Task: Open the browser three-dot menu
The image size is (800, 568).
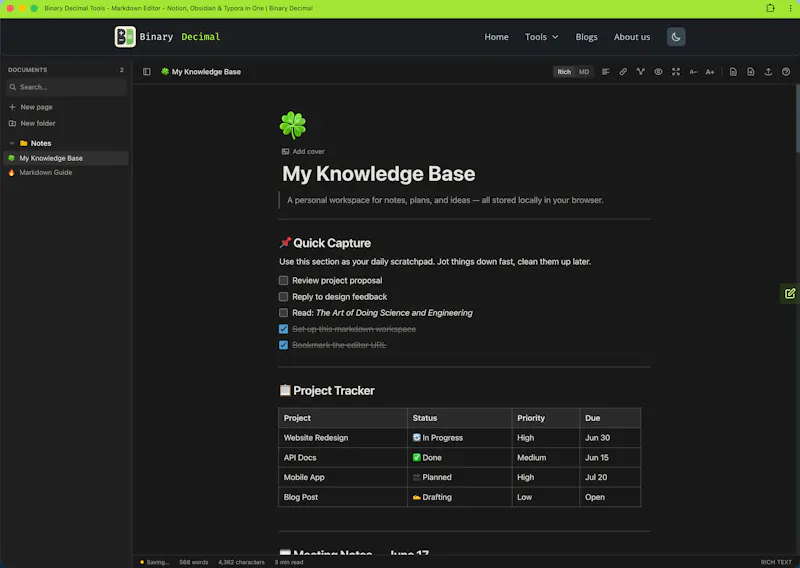Action: (790, 8)
